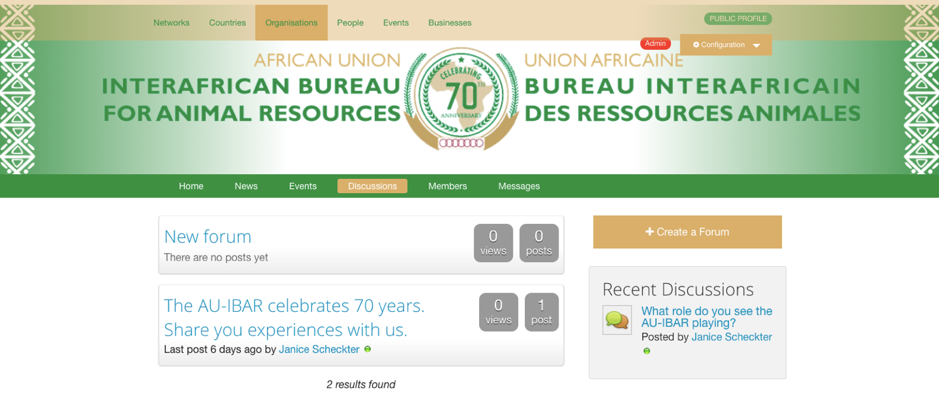Open the People section

[350, 23]
